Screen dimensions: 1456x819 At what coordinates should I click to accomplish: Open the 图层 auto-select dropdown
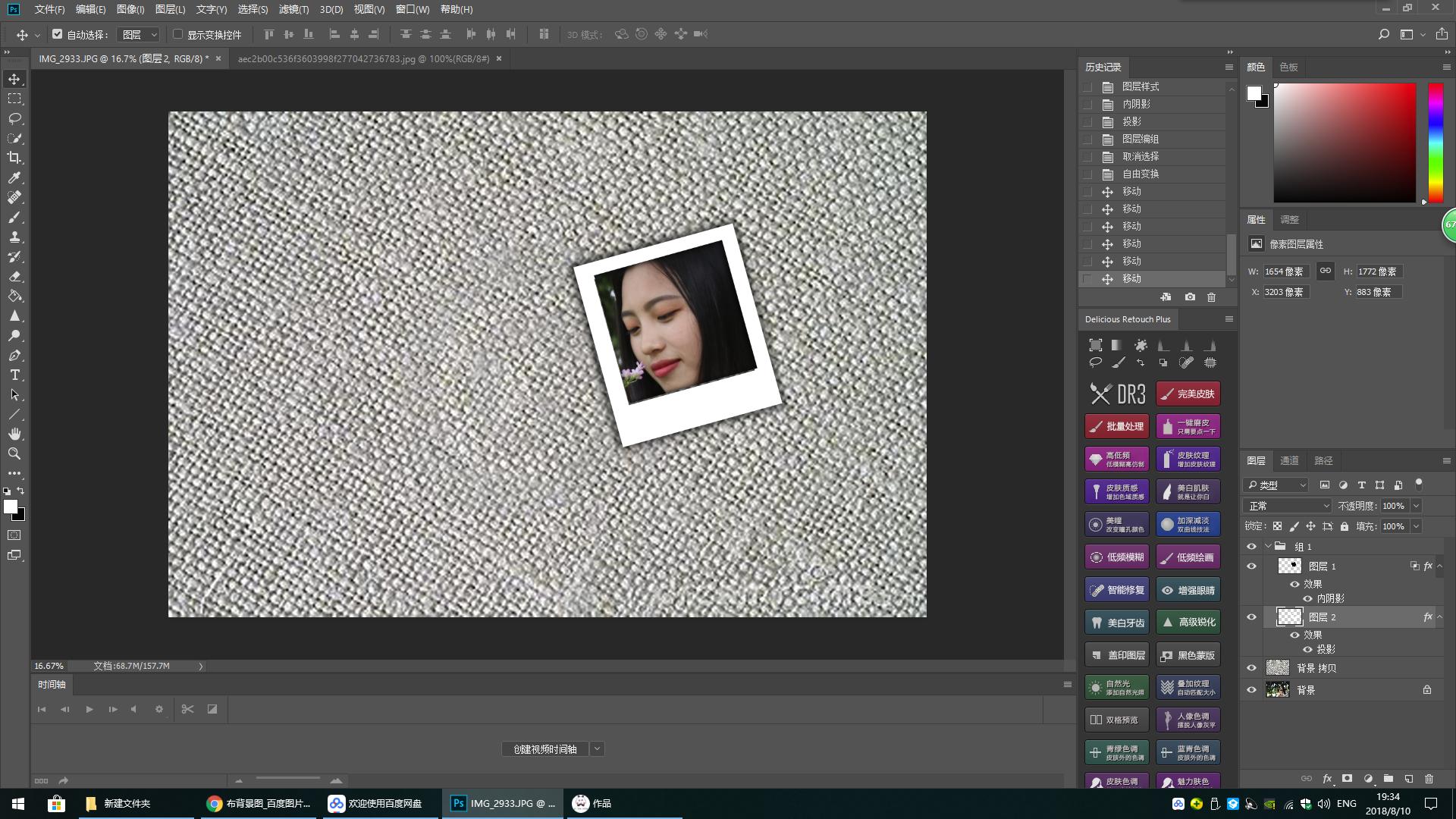(x=140, y=34)
